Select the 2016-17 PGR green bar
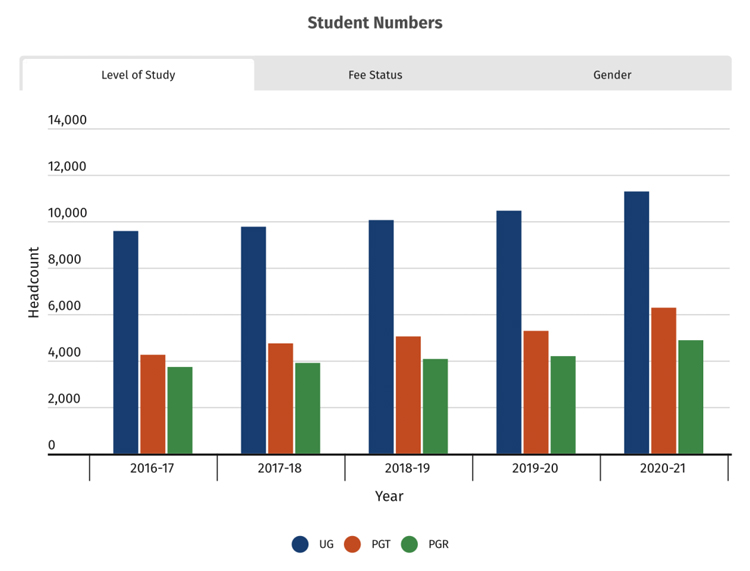 [180, 410]
